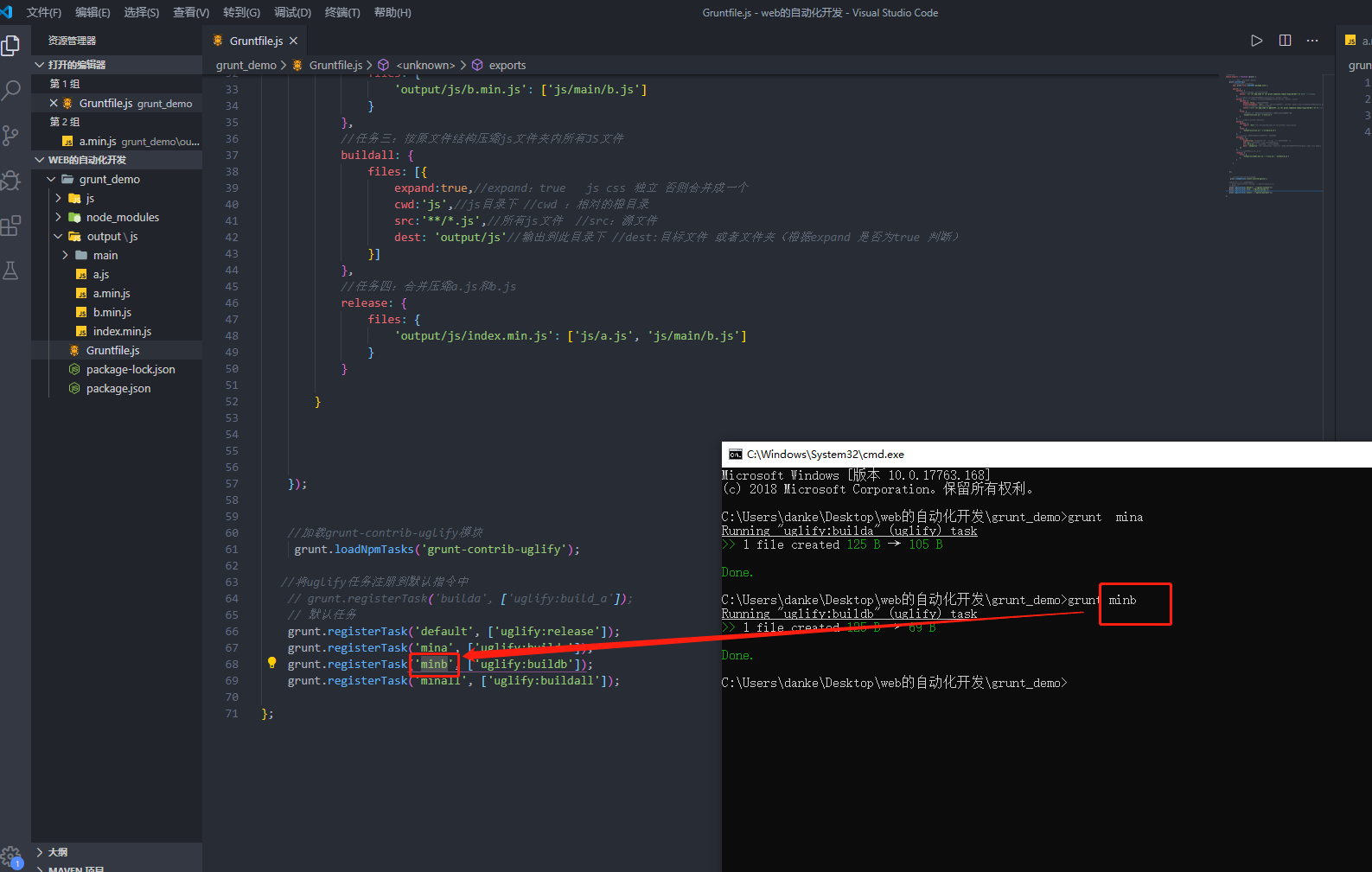Click the grunt_demo breadcrumb
The image size is (1372, 872).
point(246,65)
